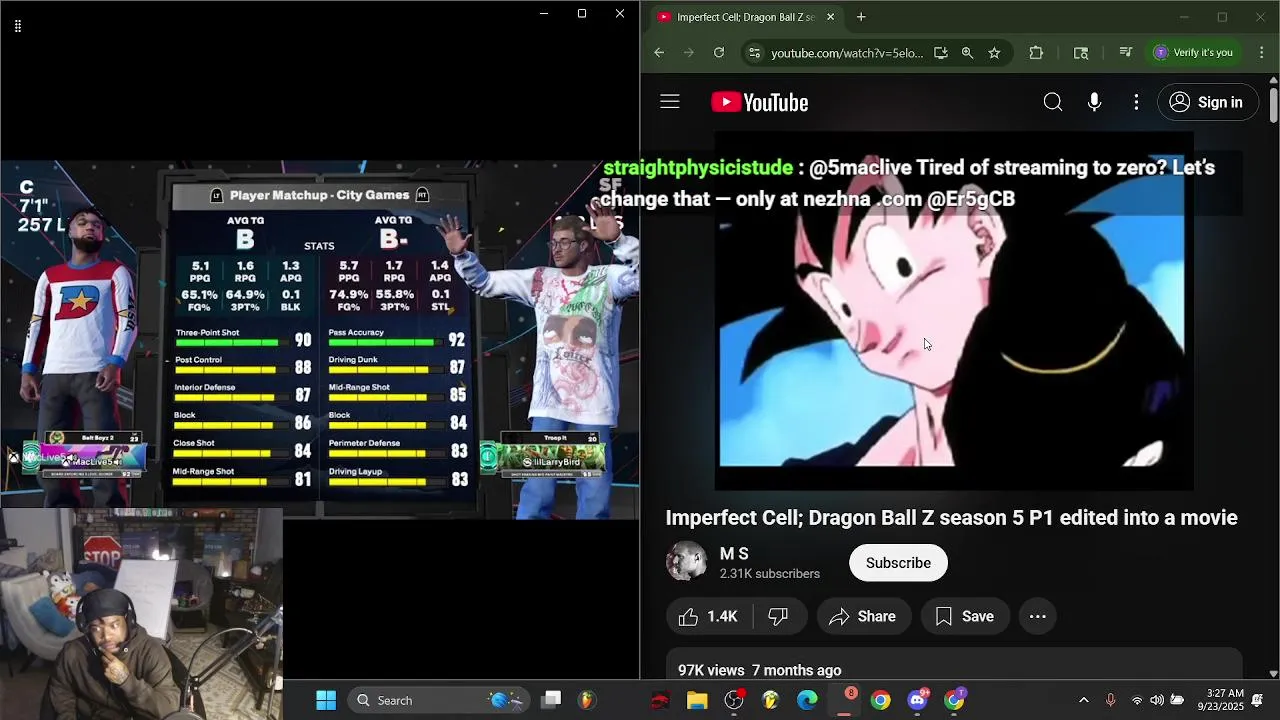
Task: Close the Imperfect Cell browser tab
Action: [830, 17]
